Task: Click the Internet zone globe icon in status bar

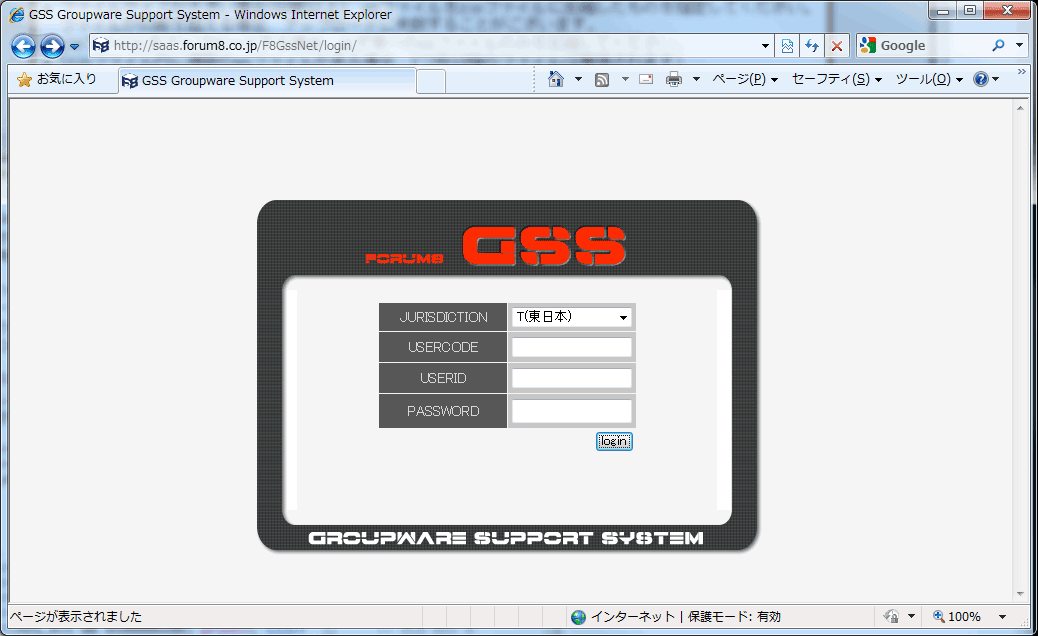Action: pos(579,617)
